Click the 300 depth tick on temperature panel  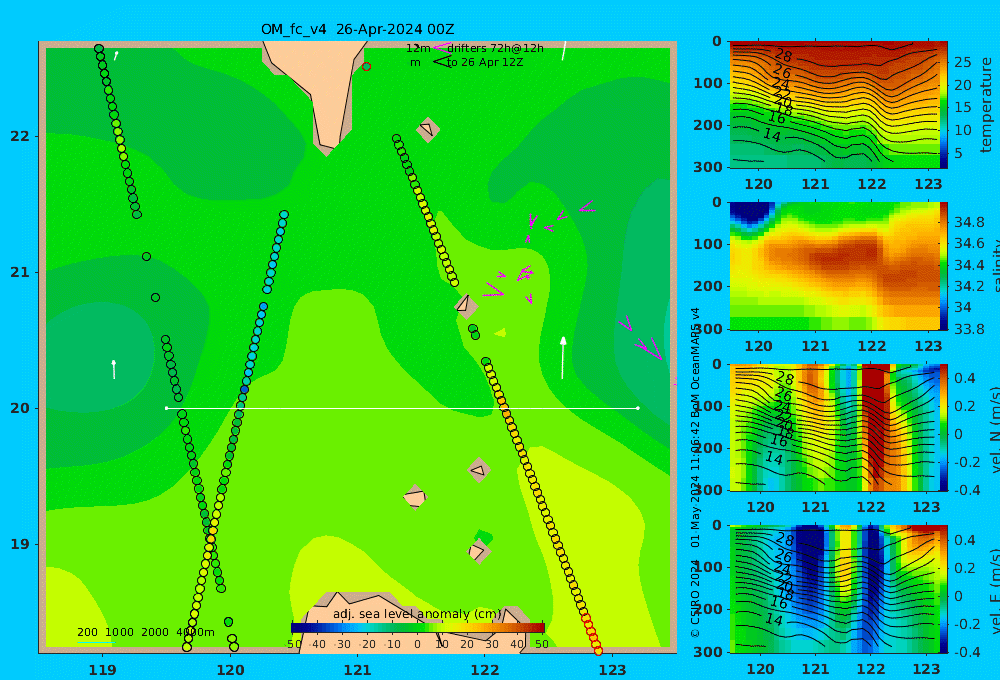pyautogui.click(x=708, y=166)
